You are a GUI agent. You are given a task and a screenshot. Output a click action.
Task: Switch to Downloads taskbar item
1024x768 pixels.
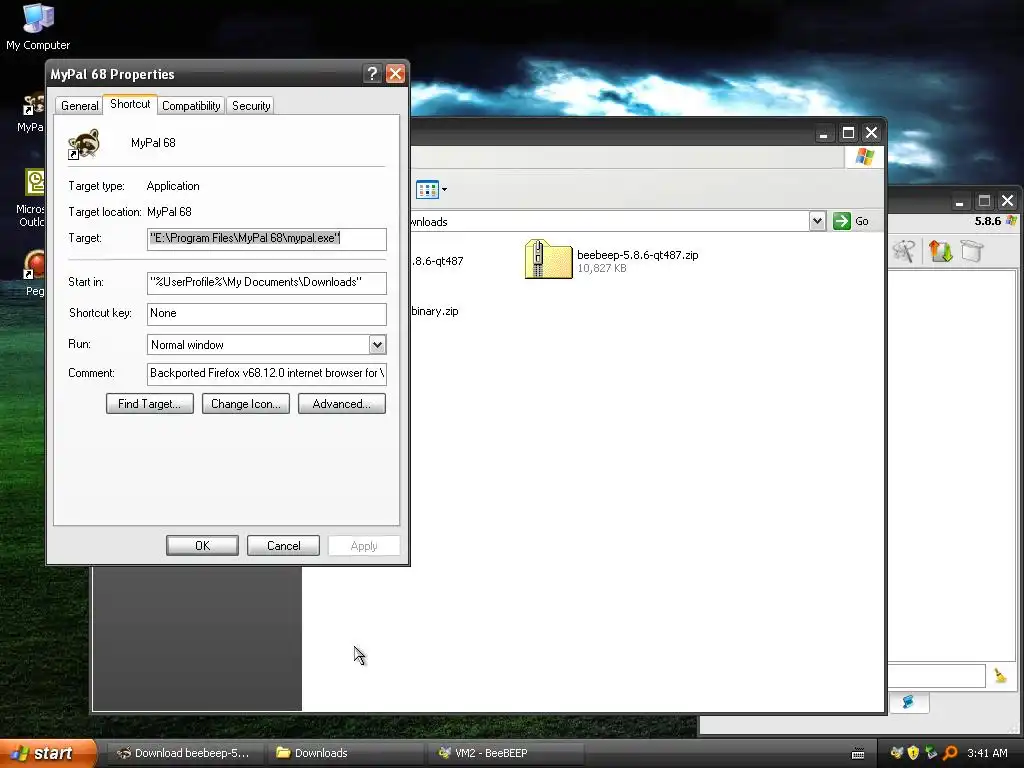pos(344,753)
